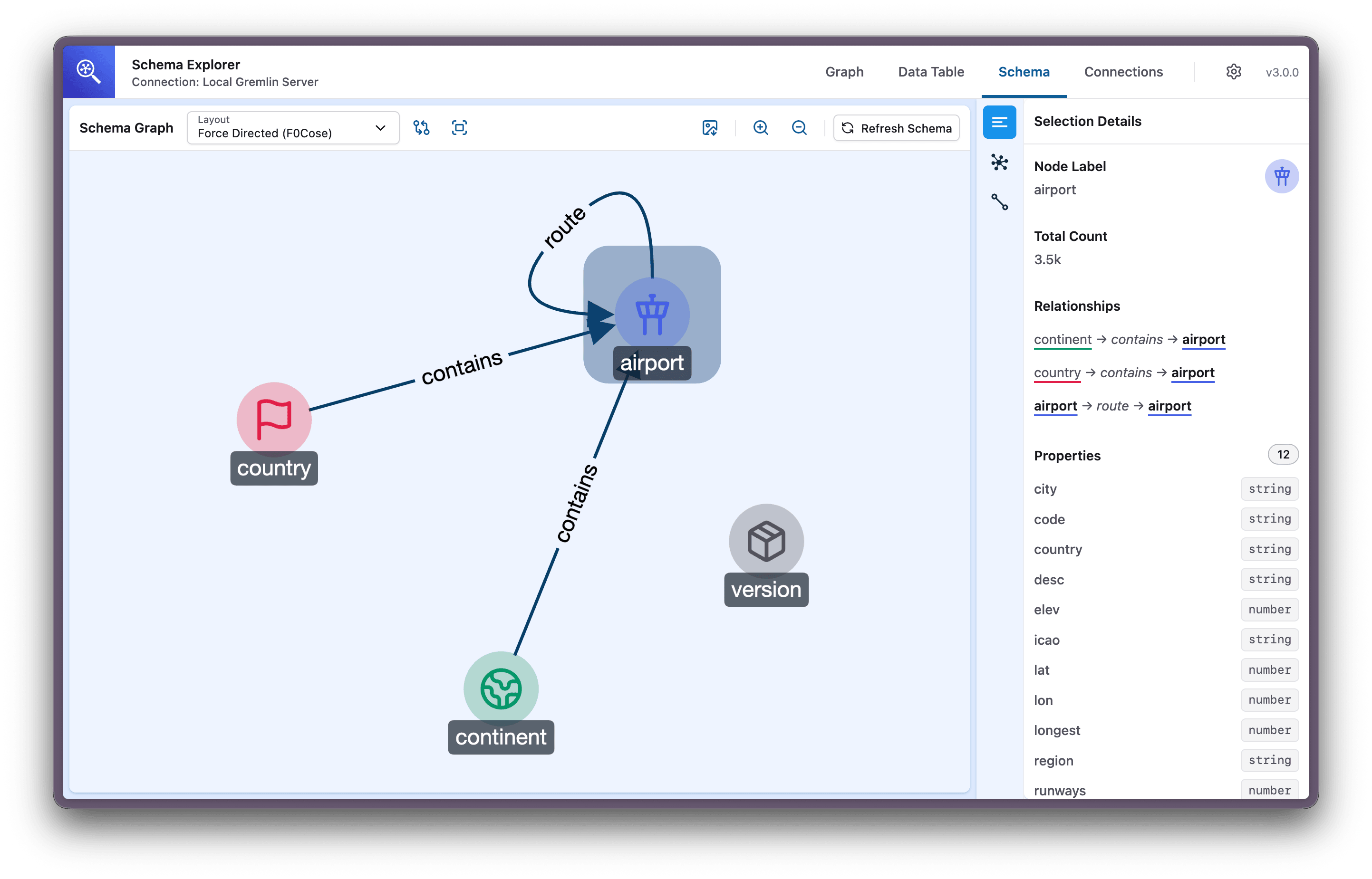Zoom in on the schema graph
The image size is (1372, 879).
(x=761, y=128)
